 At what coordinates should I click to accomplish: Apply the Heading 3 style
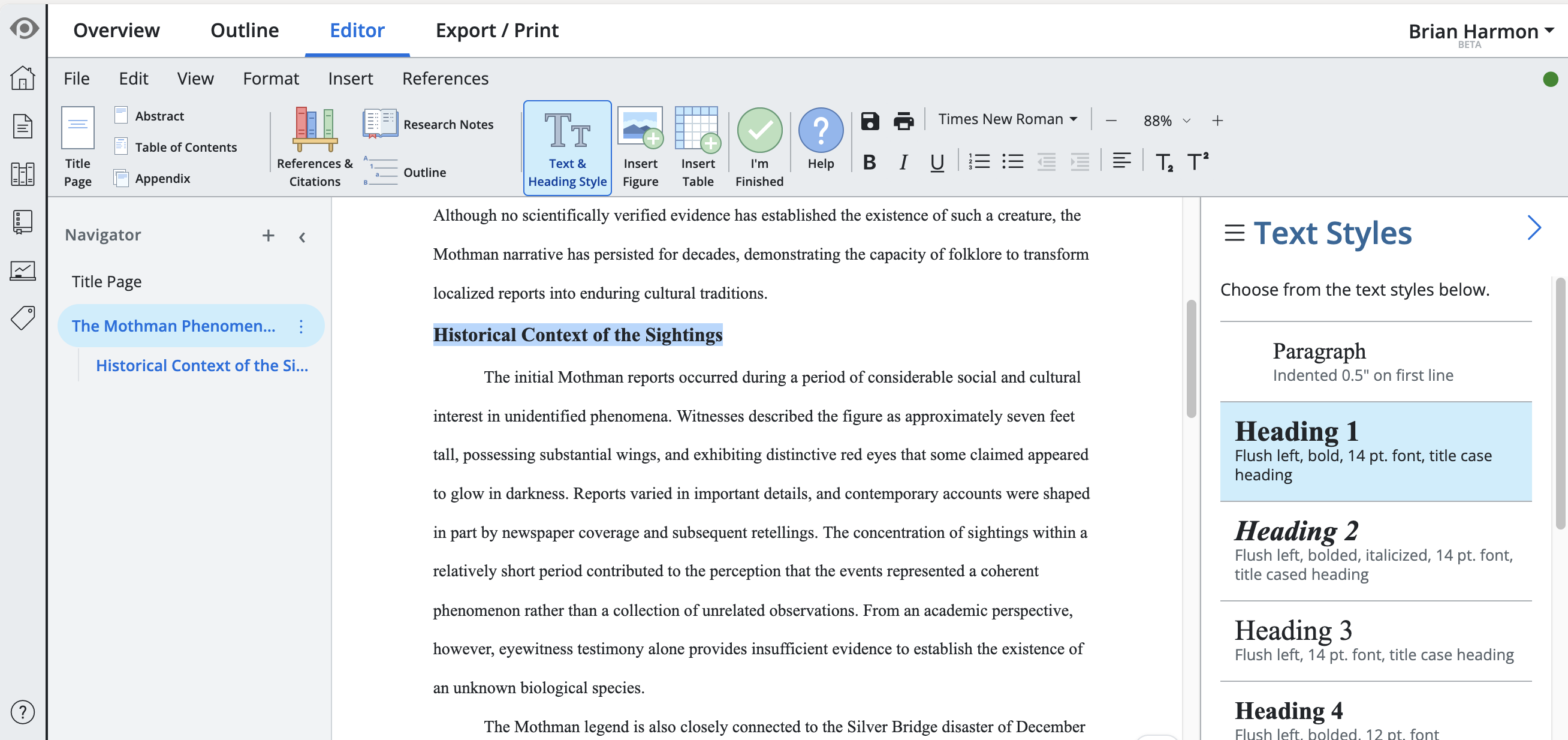point(1376,640)
